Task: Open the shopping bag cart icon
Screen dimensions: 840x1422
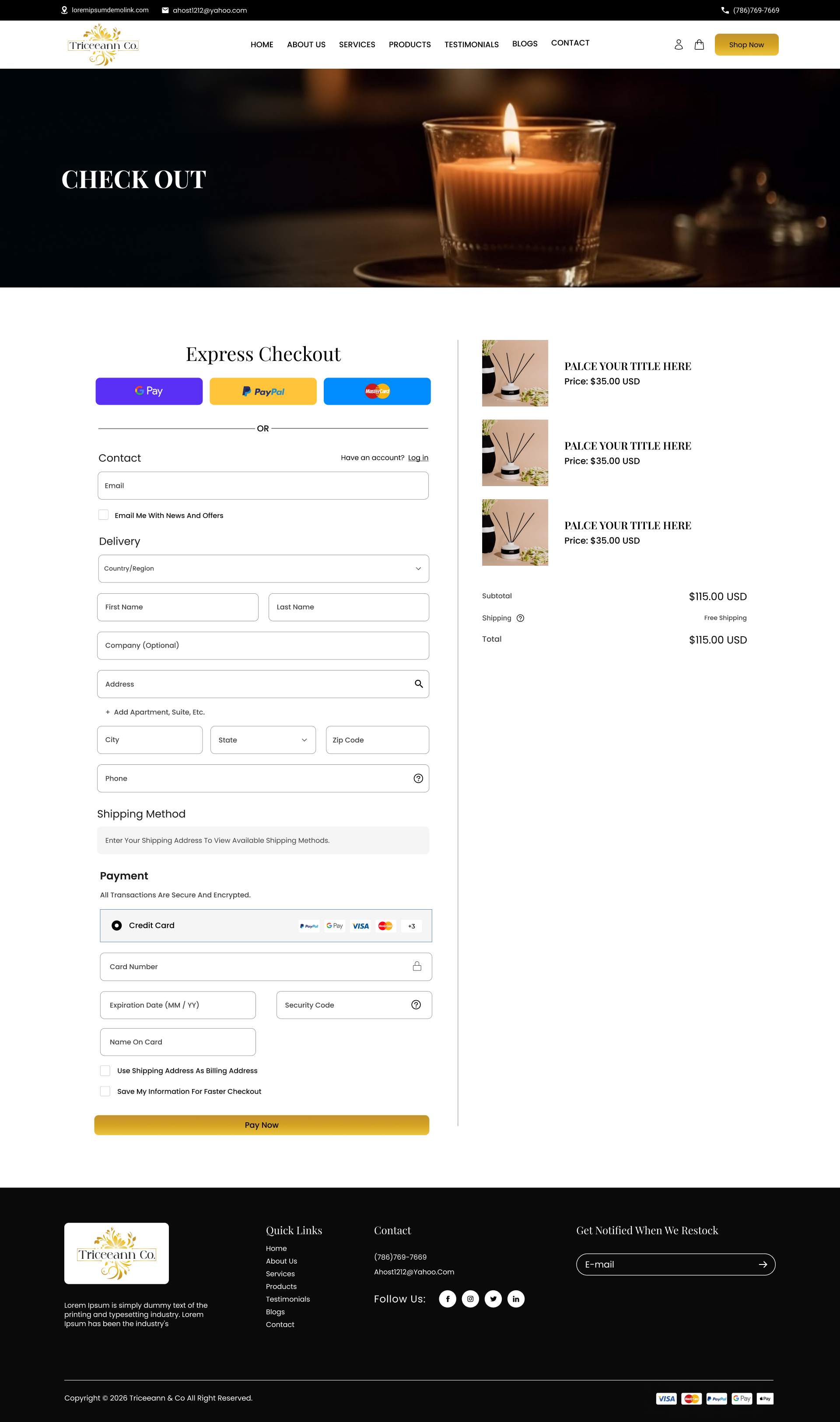Action: click(699, 45)
